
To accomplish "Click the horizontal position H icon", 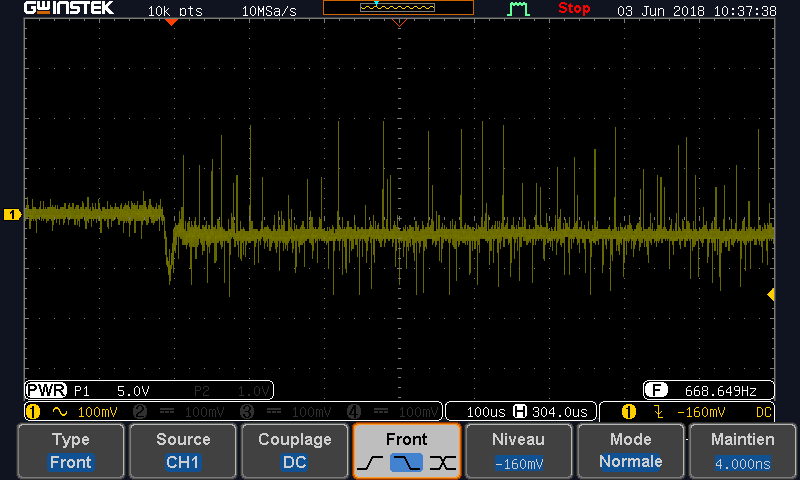I will point(520,412).
